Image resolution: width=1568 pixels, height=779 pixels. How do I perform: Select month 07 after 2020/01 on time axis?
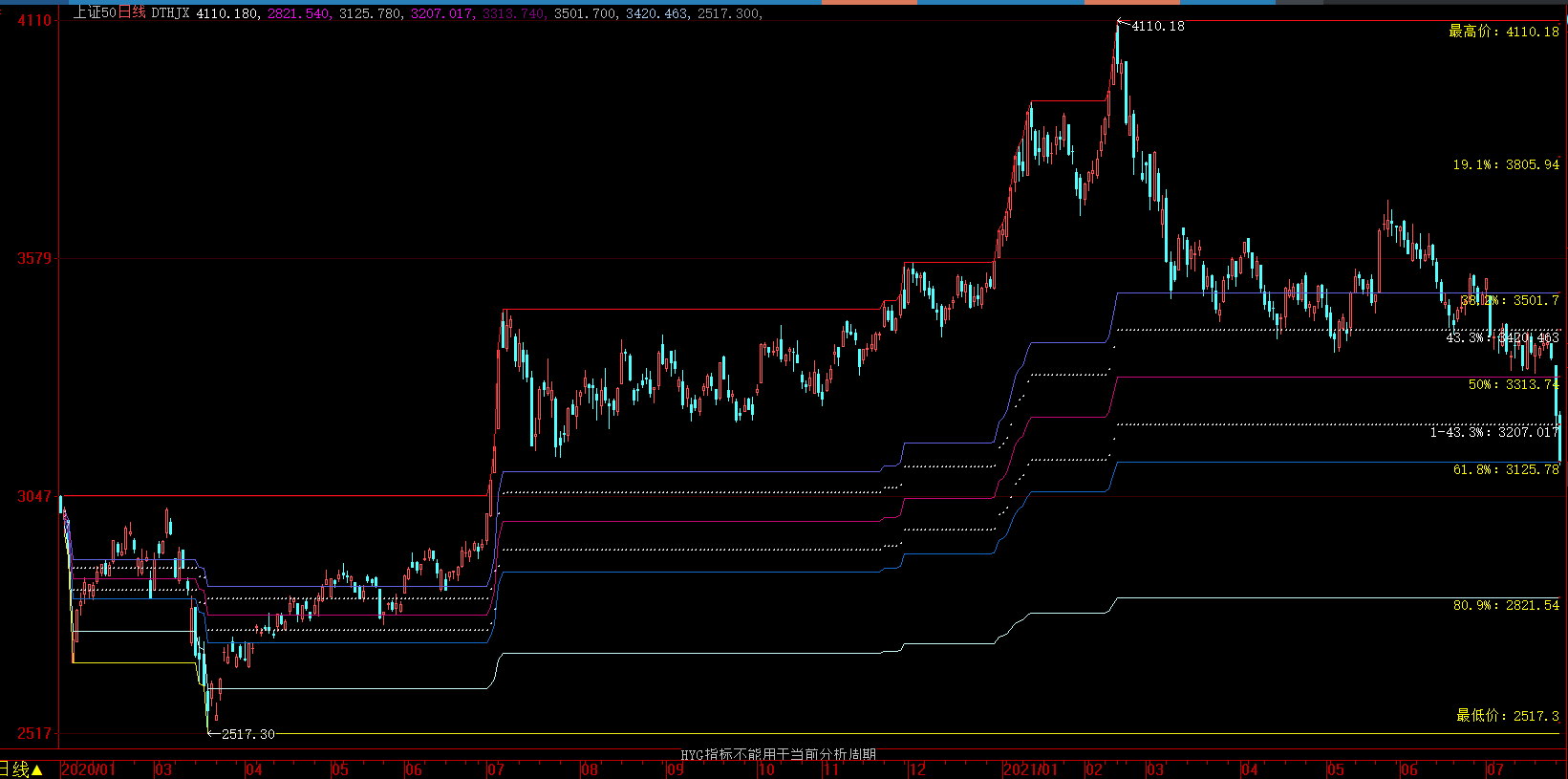click(x=496, y=769)
